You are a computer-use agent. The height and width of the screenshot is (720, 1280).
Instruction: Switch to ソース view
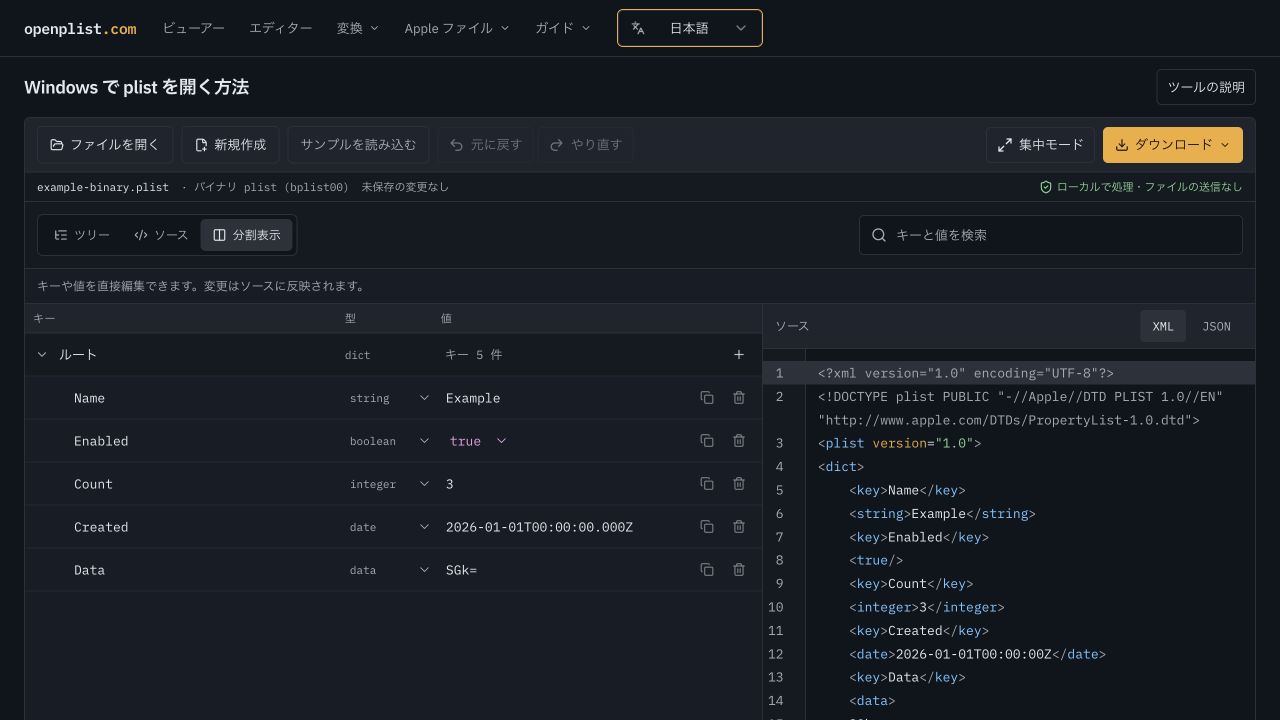tap(161, 235)
